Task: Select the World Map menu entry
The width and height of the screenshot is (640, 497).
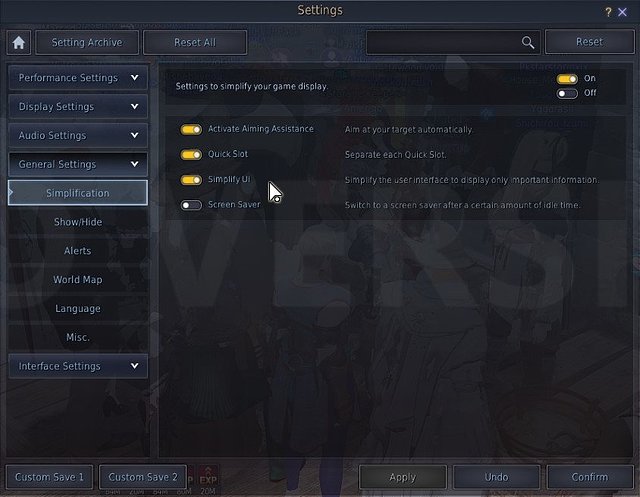Action: point(78,280)
